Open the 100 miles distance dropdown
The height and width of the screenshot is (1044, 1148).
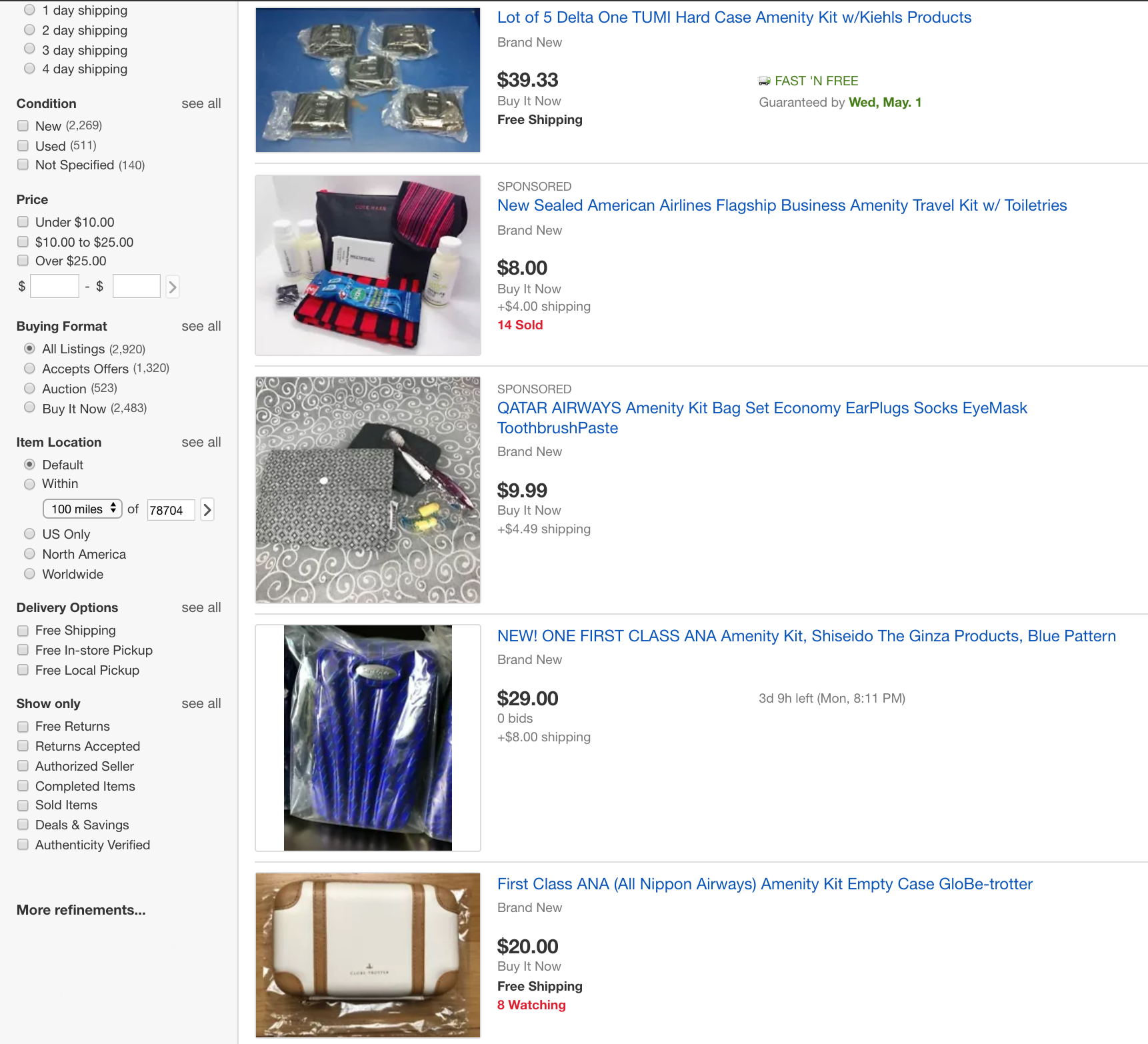tap(83, 509)
